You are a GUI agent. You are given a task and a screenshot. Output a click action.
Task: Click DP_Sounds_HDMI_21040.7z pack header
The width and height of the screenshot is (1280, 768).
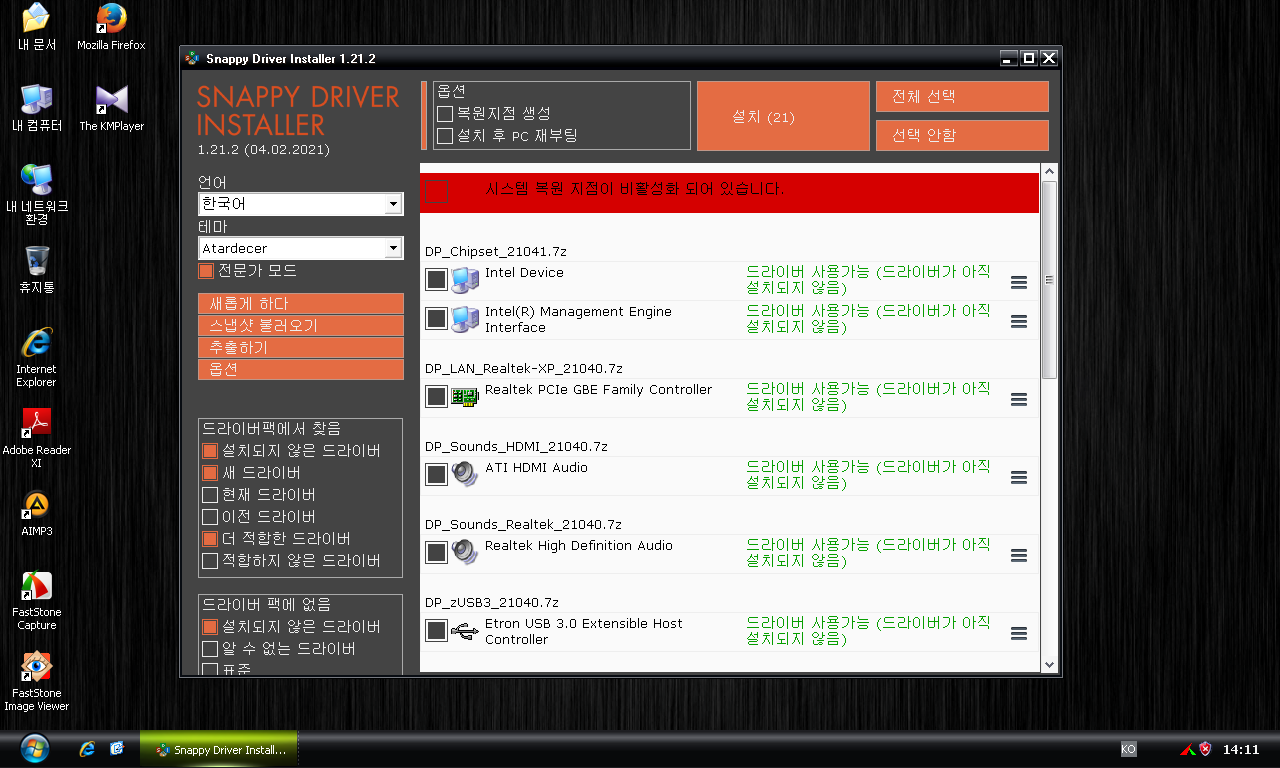coord(516,447)
